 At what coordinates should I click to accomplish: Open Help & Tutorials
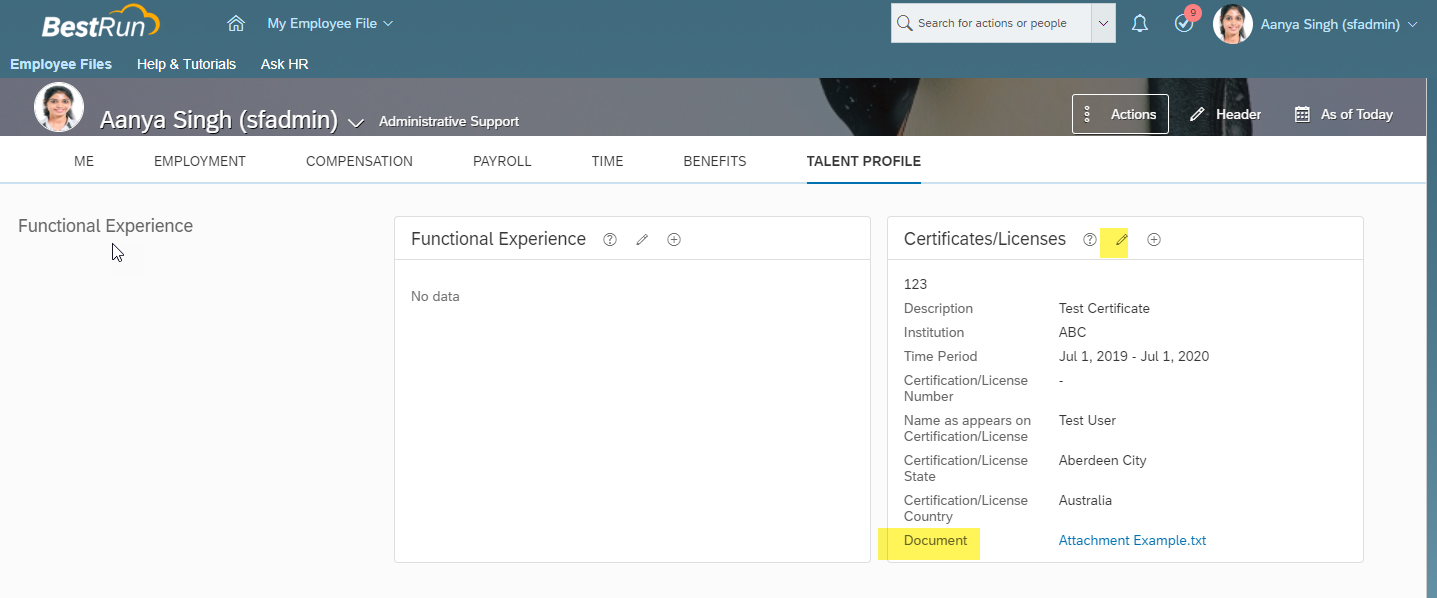186,64
